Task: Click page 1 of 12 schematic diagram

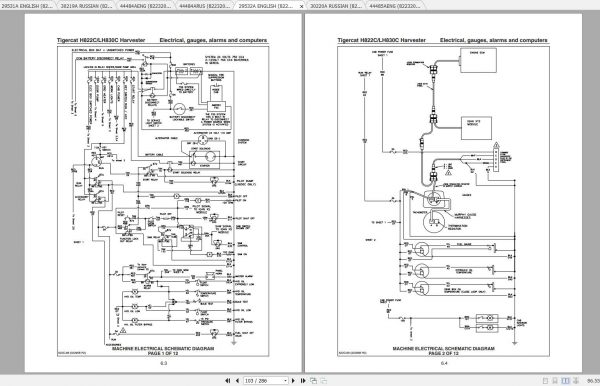Action: coord(163,201)
